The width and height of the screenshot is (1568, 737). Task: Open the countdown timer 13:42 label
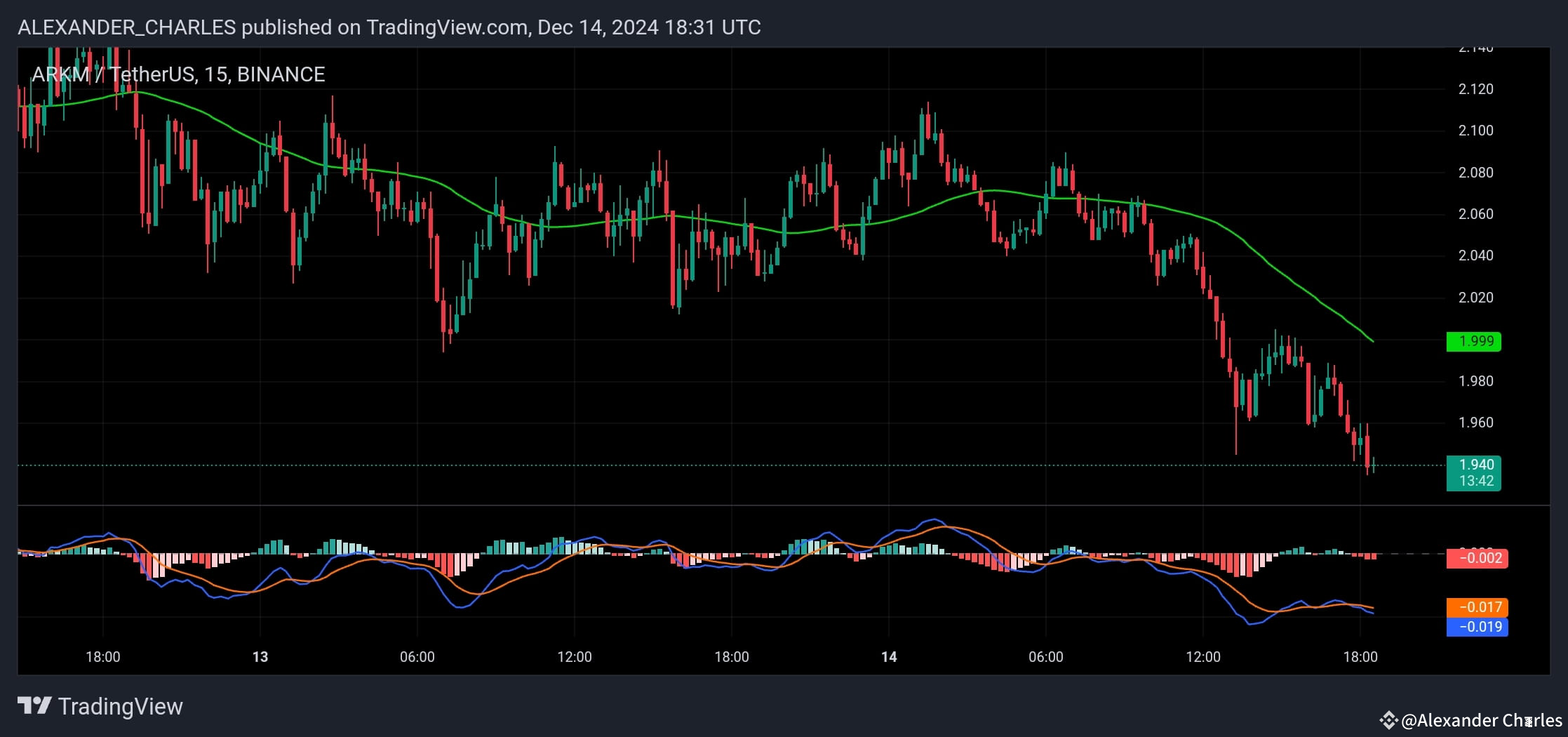pos(1473,481)
